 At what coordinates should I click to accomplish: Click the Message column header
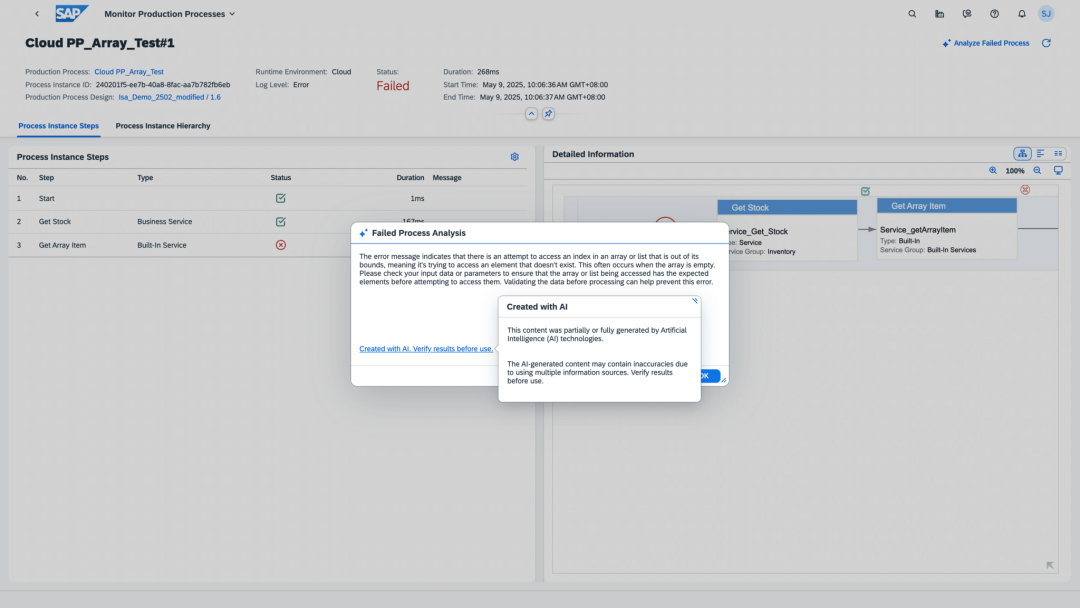coord(447,178)
